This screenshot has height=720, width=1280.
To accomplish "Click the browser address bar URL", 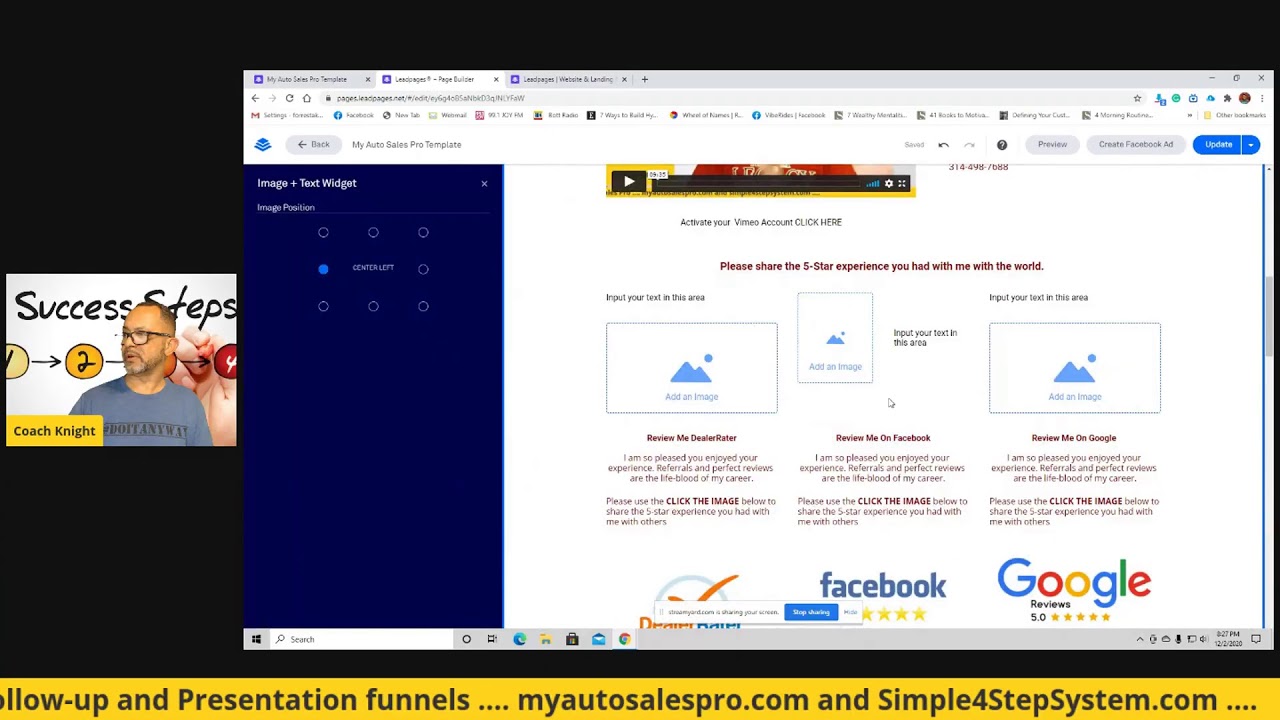I will 430,98.
